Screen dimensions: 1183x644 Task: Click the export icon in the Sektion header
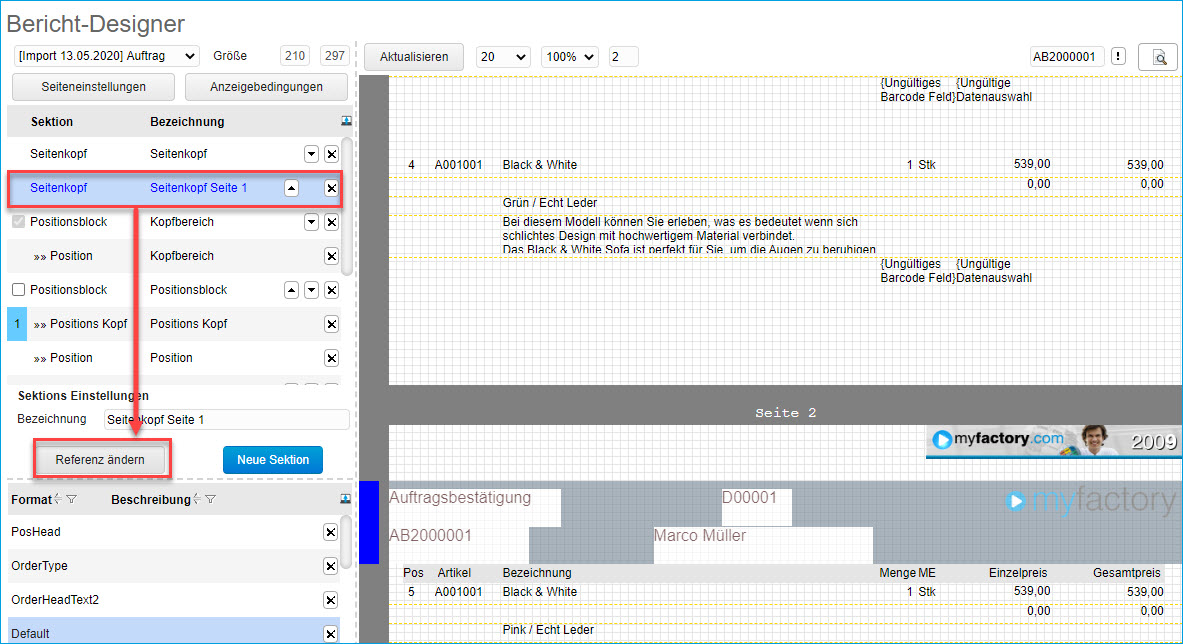point(346,121)
